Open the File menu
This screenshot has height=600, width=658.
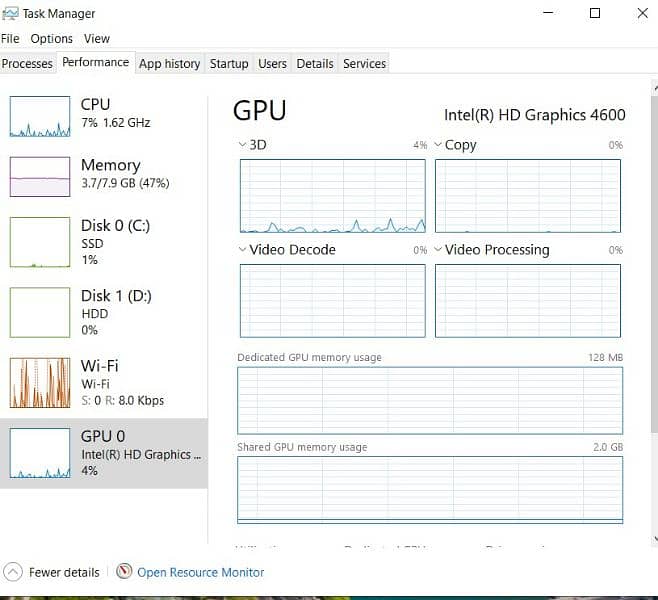coord(10,39)
